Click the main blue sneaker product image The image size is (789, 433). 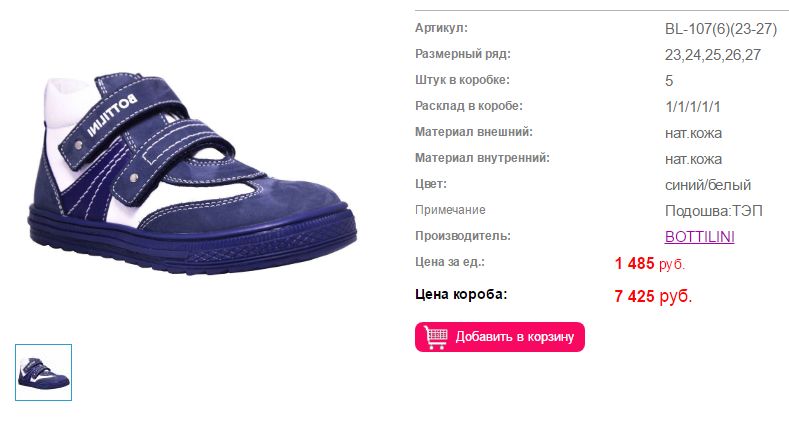click(192, 173)
